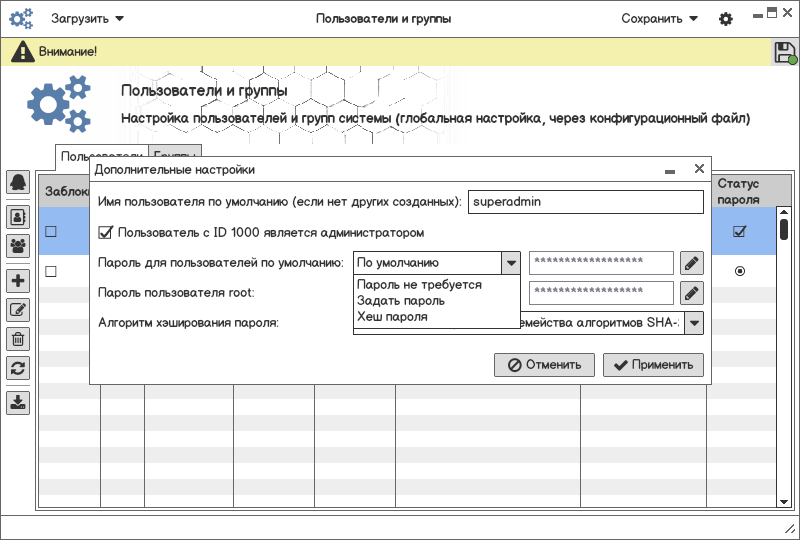Tick the blocked checkbox in the highlighted row
The height and width of the screenshot is (540, 800).
pyautogui.click(x=51, y=232)
